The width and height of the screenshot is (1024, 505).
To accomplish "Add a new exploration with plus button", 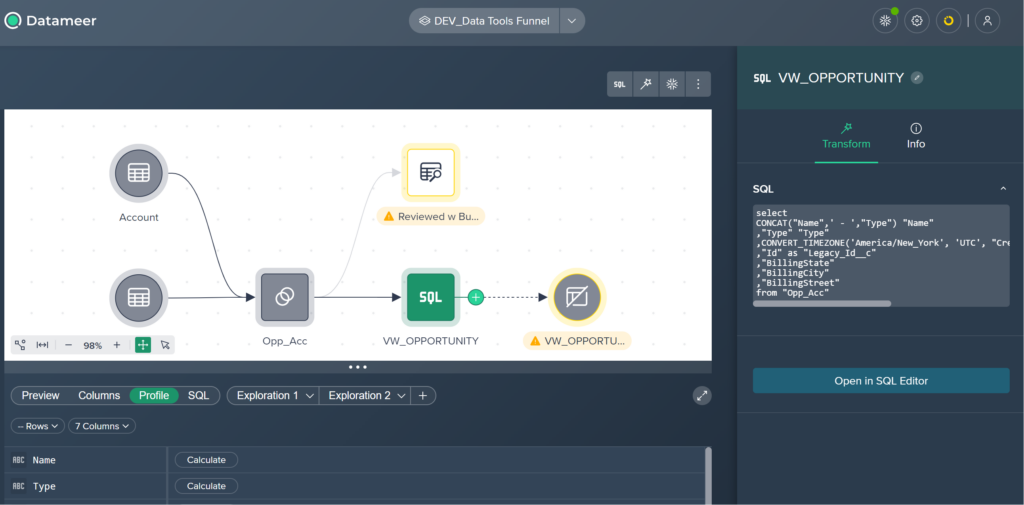I will coord(423,395).
